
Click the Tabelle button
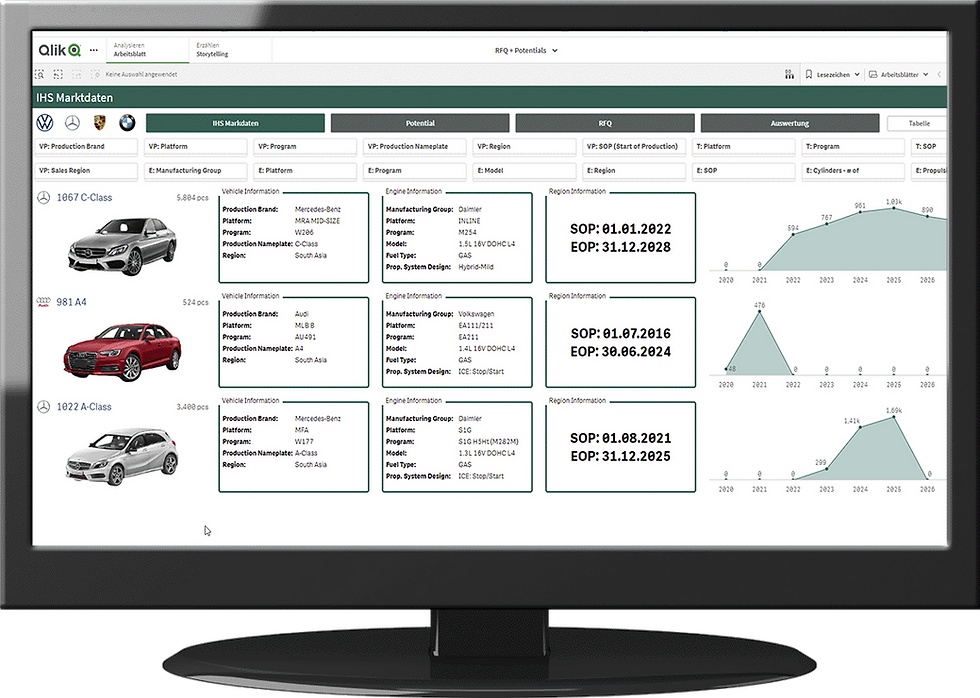click(x=917, y=123)
